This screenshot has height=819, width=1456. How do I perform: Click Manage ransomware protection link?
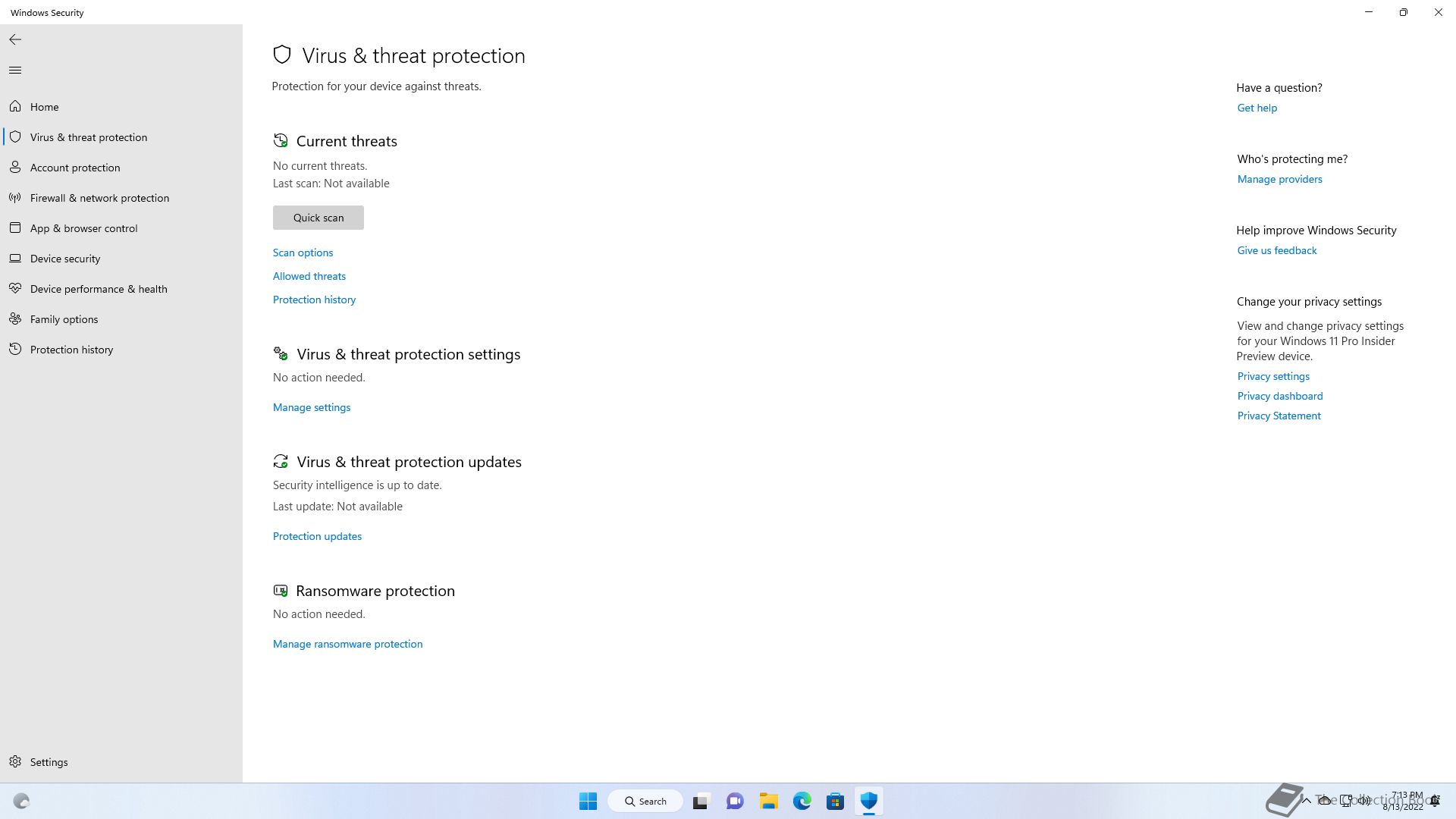pos(347,644)
